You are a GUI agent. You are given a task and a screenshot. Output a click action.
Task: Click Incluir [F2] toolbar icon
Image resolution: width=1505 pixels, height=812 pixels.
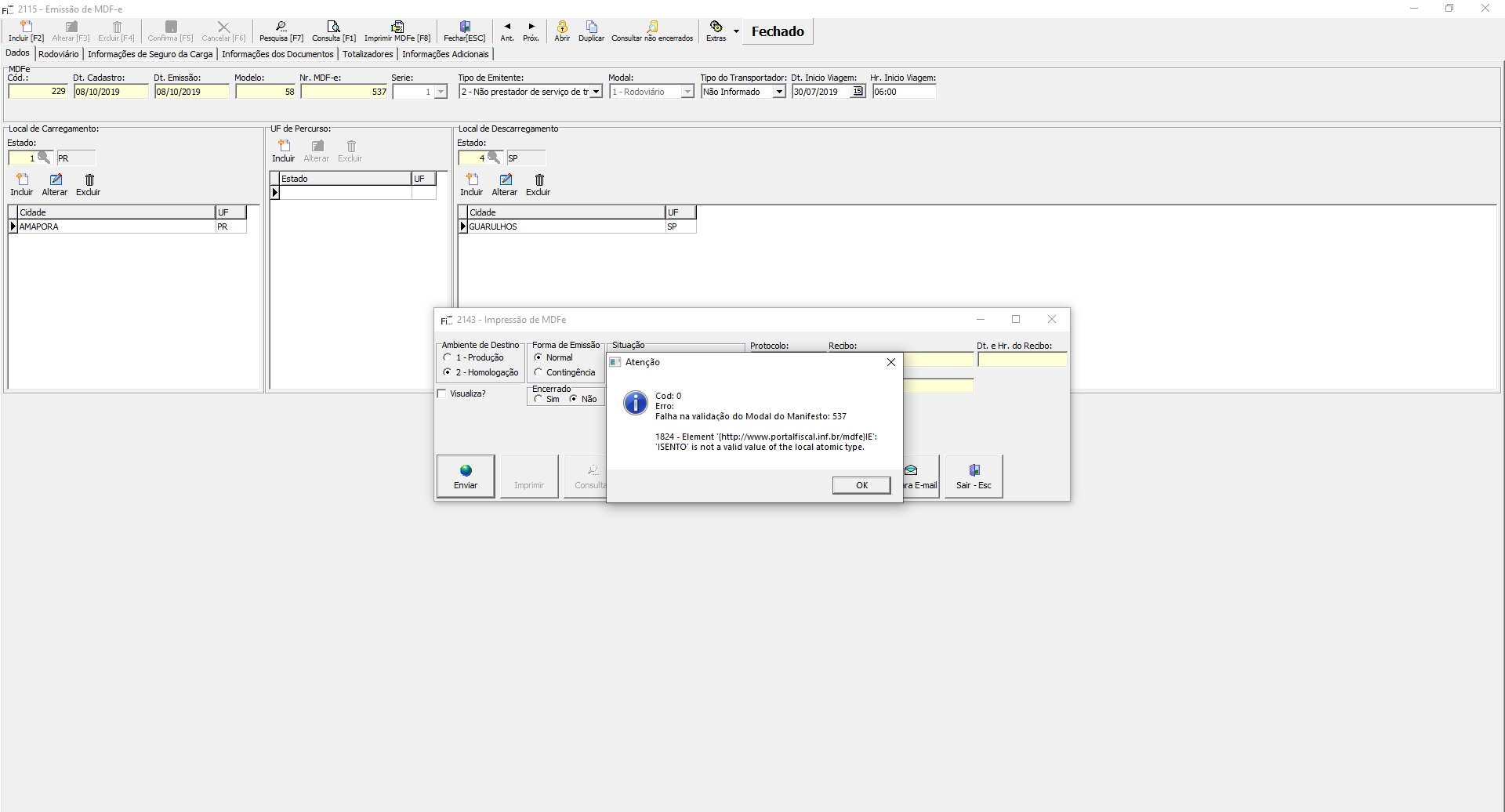(x=26, y=31)
